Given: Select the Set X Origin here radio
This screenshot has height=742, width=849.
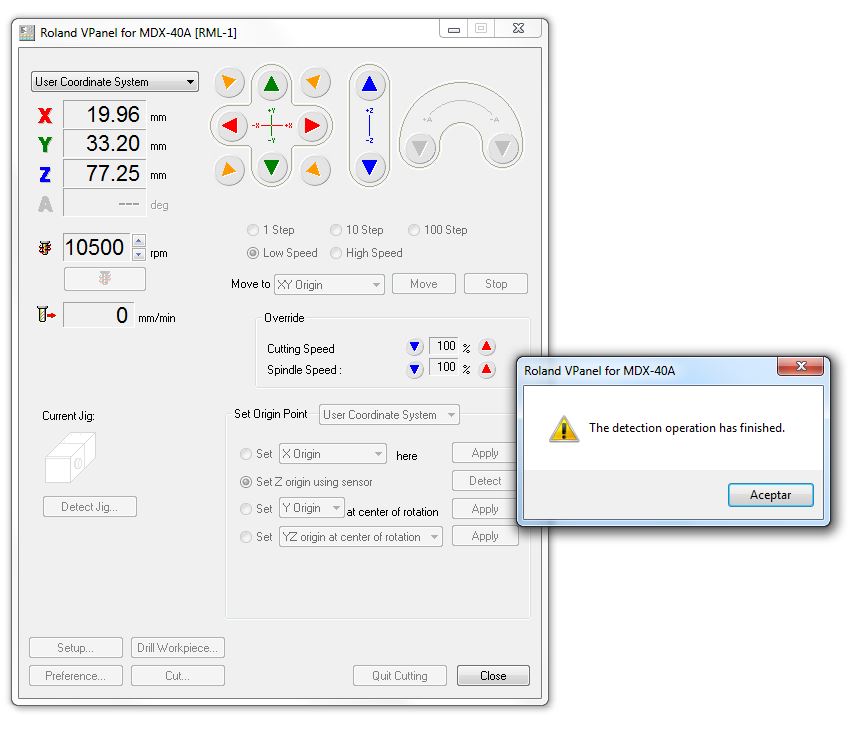Looking at the screenshot, I should (246, 454).
